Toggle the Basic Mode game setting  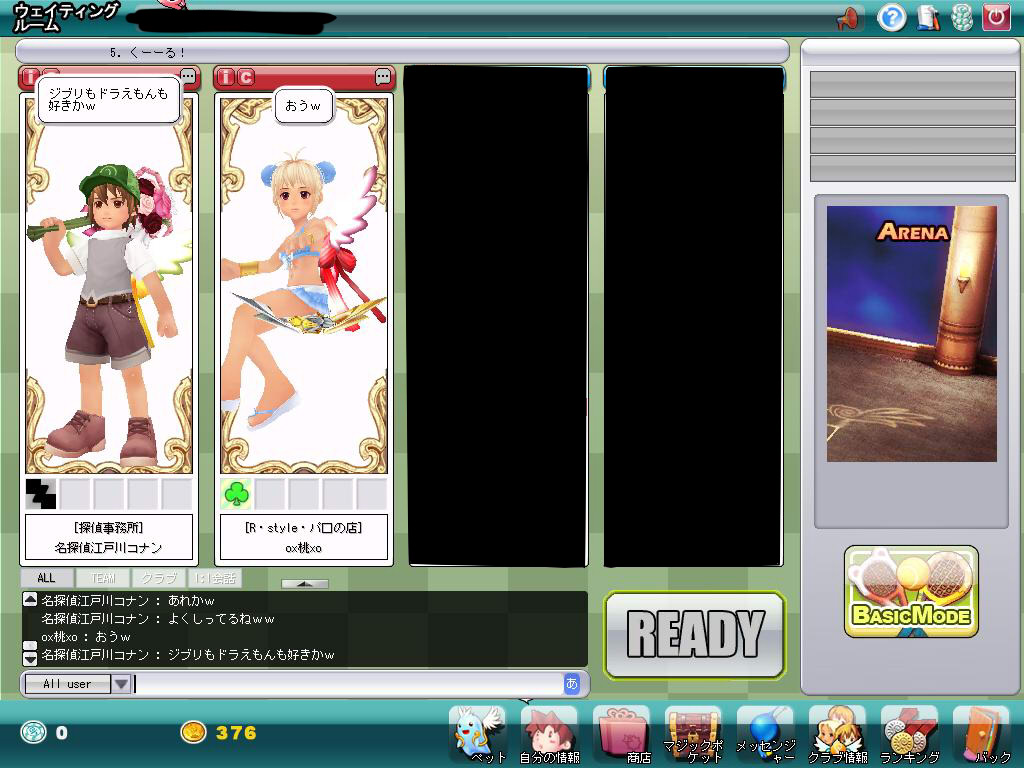tap(911, 592)
